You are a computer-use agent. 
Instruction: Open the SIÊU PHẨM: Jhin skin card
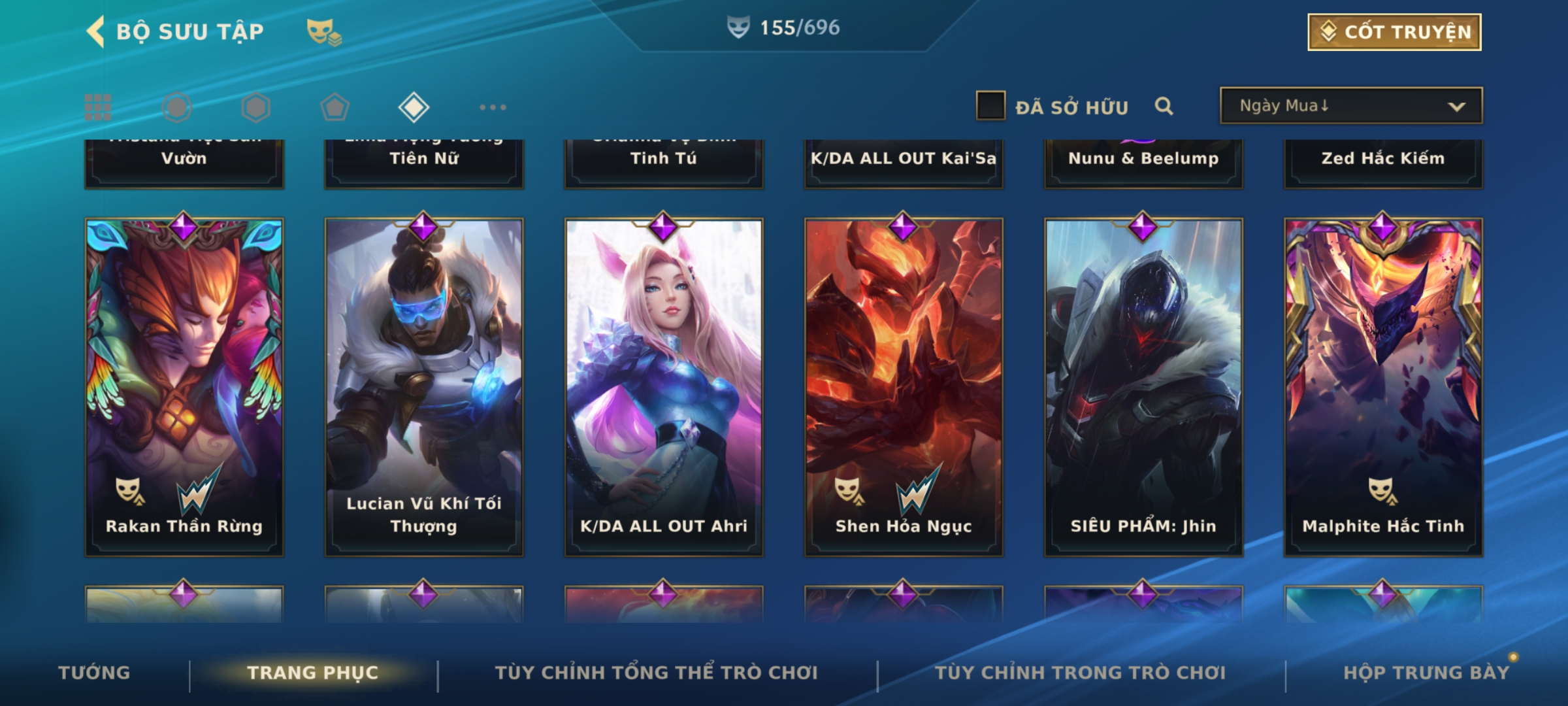tap(1143, 387)
